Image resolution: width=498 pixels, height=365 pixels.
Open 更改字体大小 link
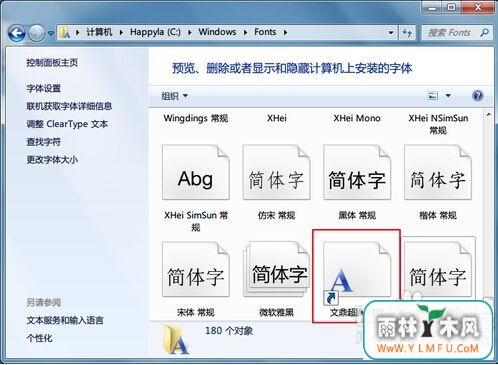(52, 160)
